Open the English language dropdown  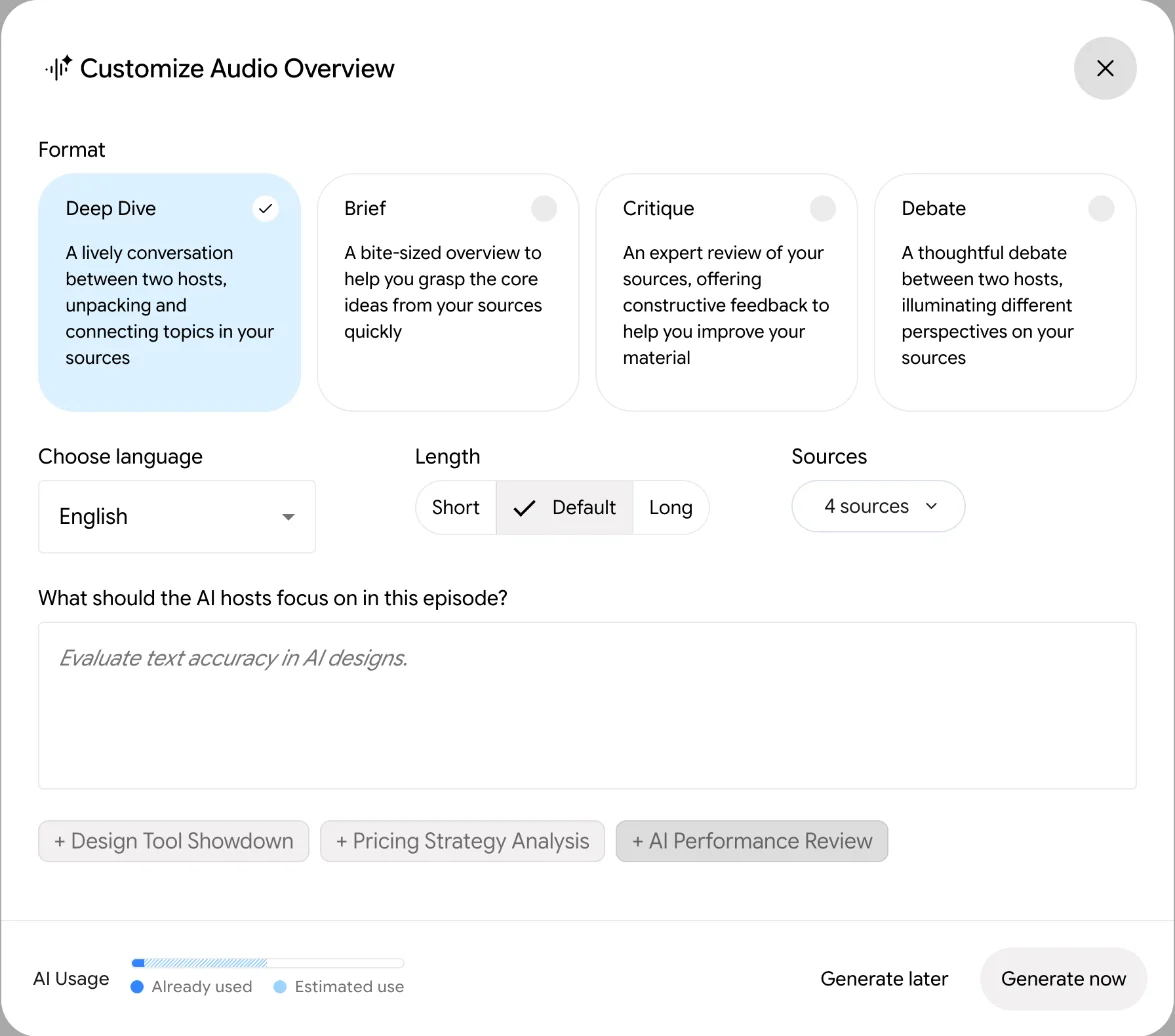click(x=177, y=517)
